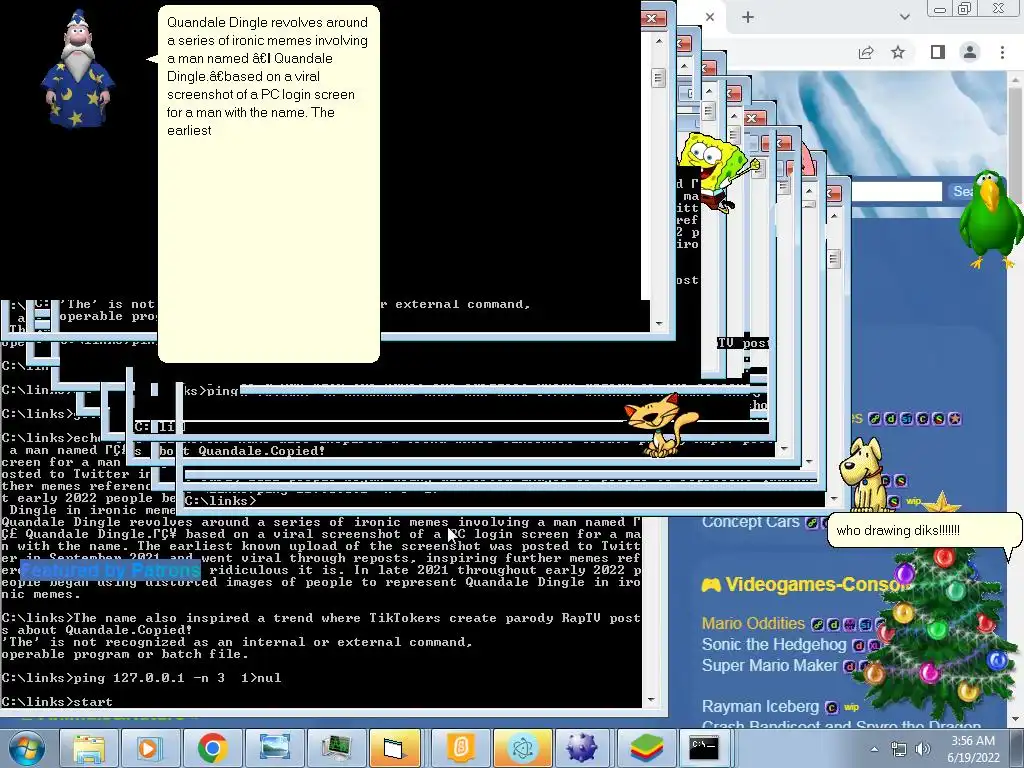Click the 'ping 127.0.0.1 -n 3' command line

coord(142,678)
